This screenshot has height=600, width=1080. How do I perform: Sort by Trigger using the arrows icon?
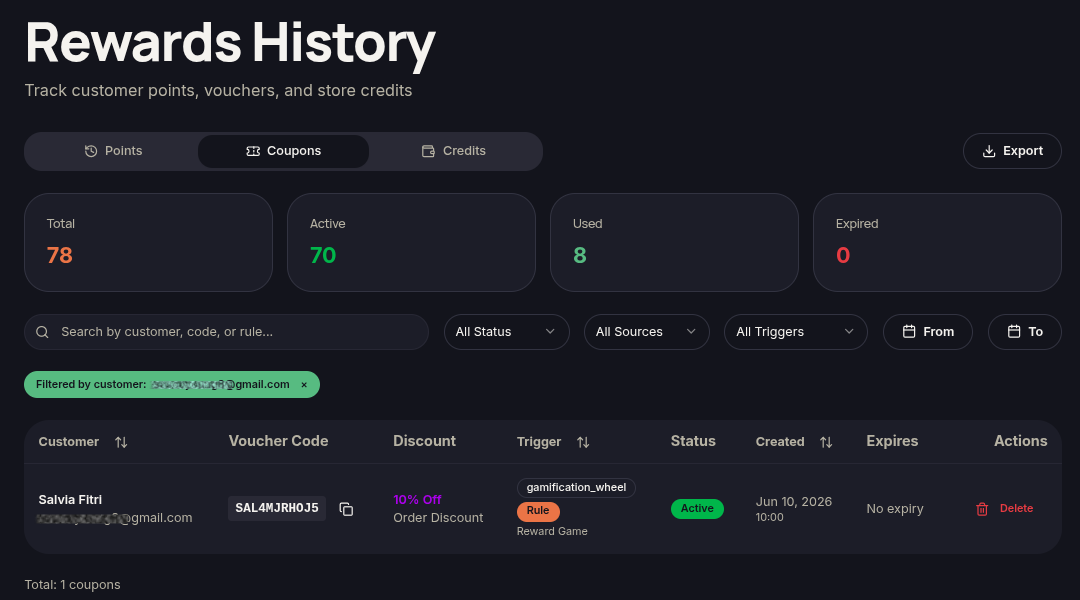coord(583,442)
